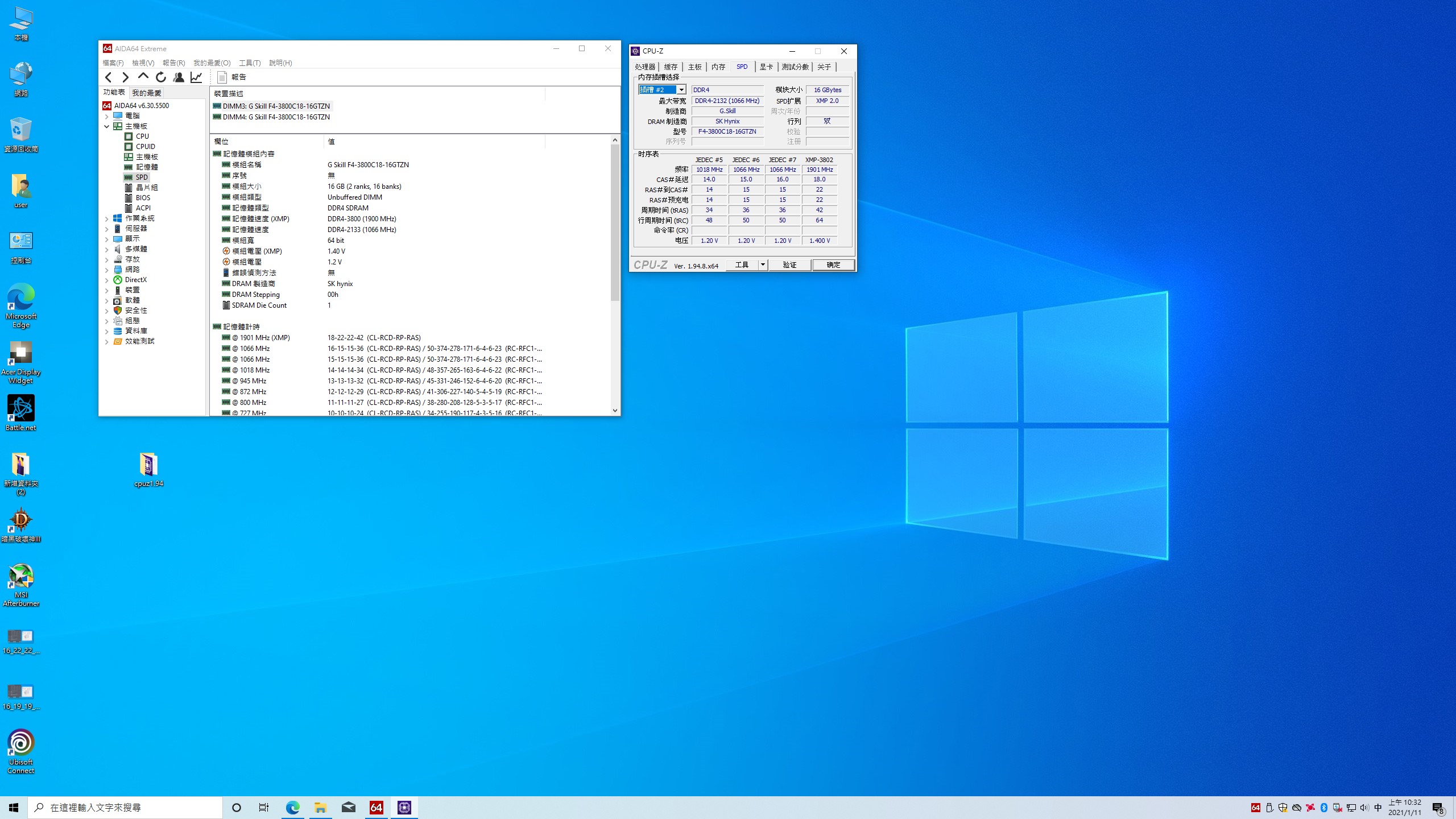Viewport: 1456px width, 819px height.
Task: Select CPUID item in AIDA64 tree
Action: click(x=145, y=147)
